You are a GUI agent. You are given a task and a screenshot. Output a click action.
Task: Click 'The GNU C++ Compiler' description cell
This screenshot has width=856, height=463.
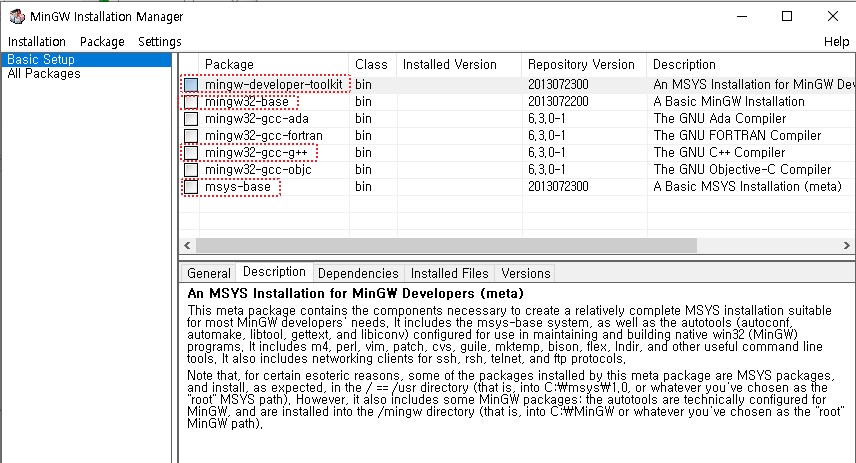pos(719,152)
